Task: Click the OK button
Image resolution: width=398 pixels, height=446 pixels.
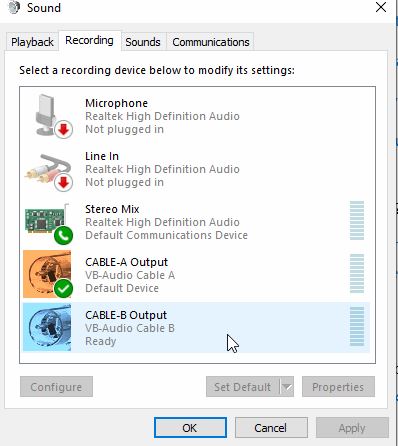Action: (190, 428)
